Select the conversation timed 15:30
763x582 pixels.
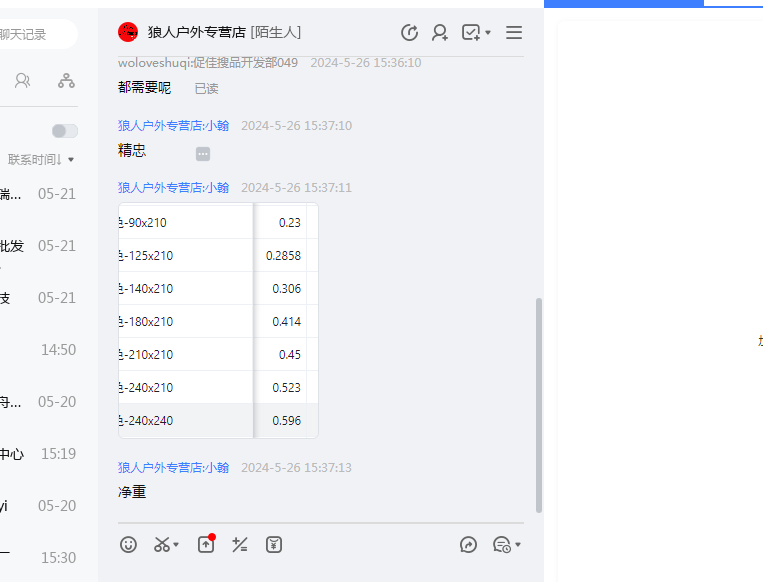(x=39, y=557)
